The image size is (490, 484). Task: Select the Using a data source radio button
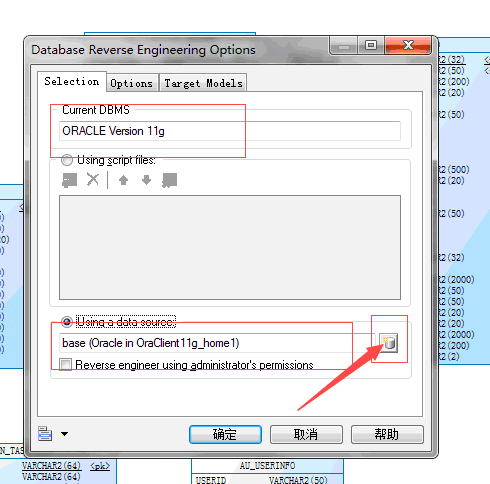coord(67,322)
